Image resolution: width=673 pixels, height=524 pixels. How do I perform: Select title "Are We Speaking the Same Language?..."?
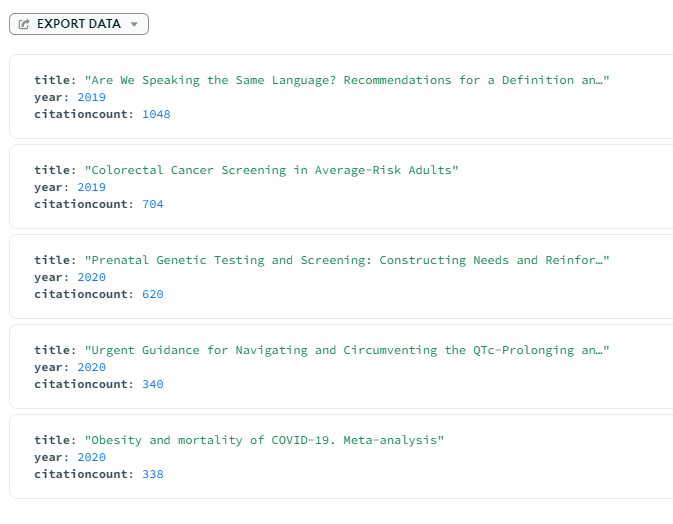(x=347, y=80)
